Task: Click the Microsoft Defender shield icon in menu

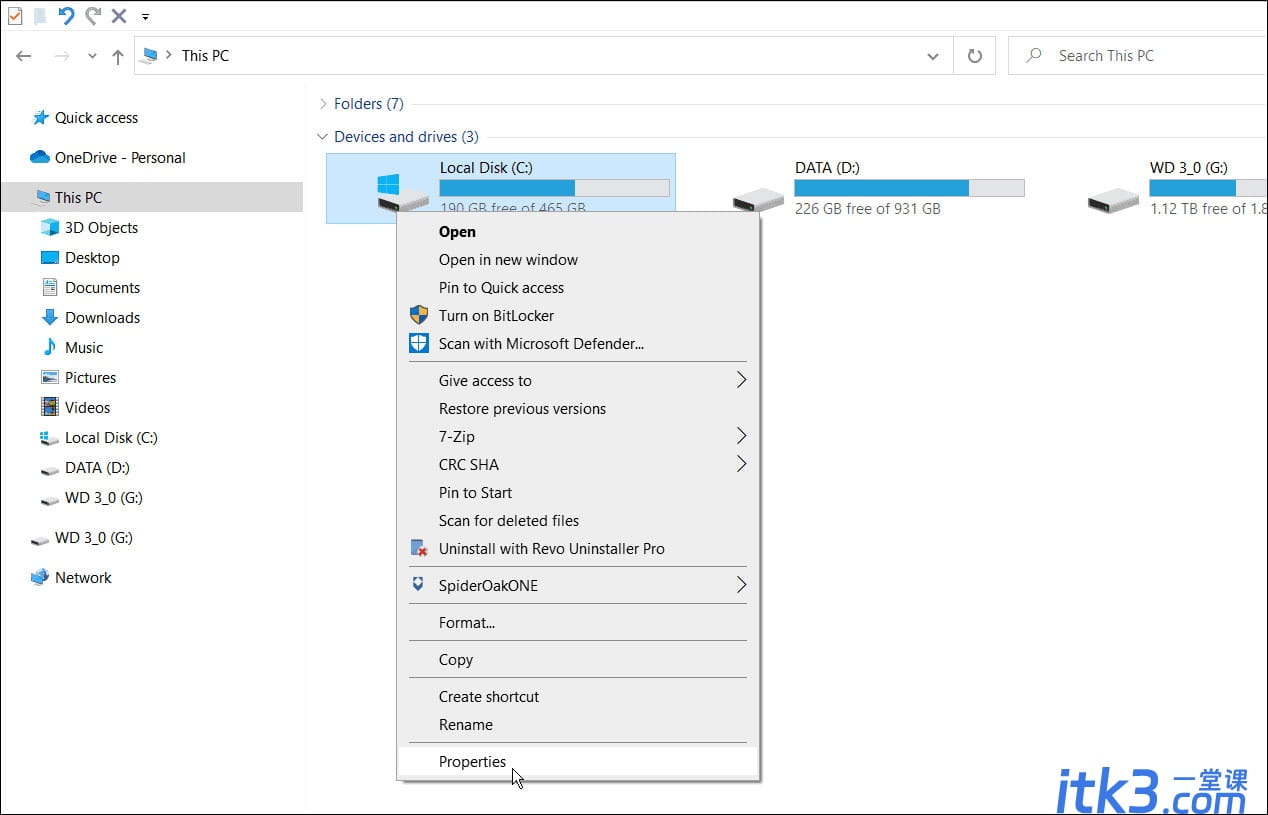Action: [419, 343]
